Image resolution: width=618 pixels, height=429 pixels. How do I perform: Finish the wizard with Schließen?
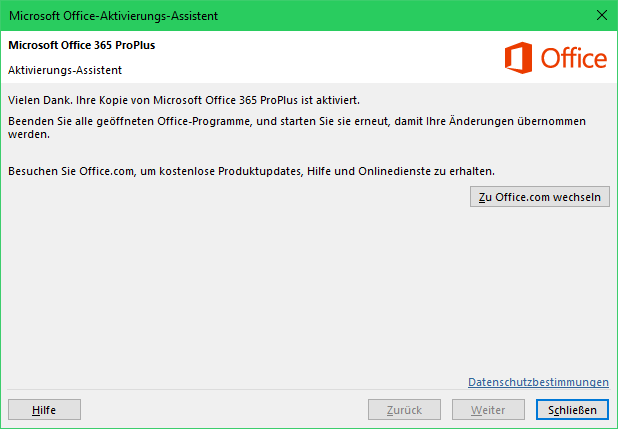pos(572,410)
